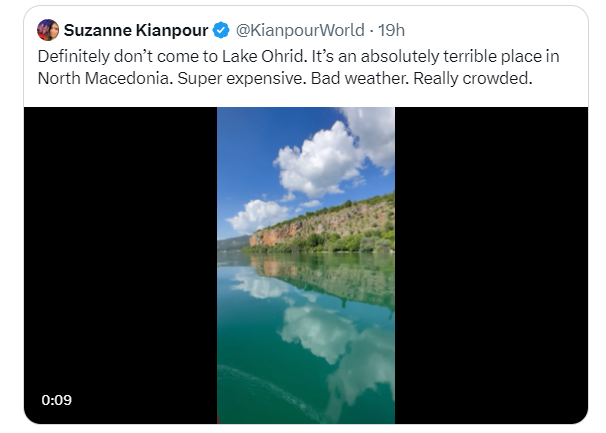Click the boat wake ripple at the video bottom
This screenshot has height=433, width=606.
pos(271,390)
